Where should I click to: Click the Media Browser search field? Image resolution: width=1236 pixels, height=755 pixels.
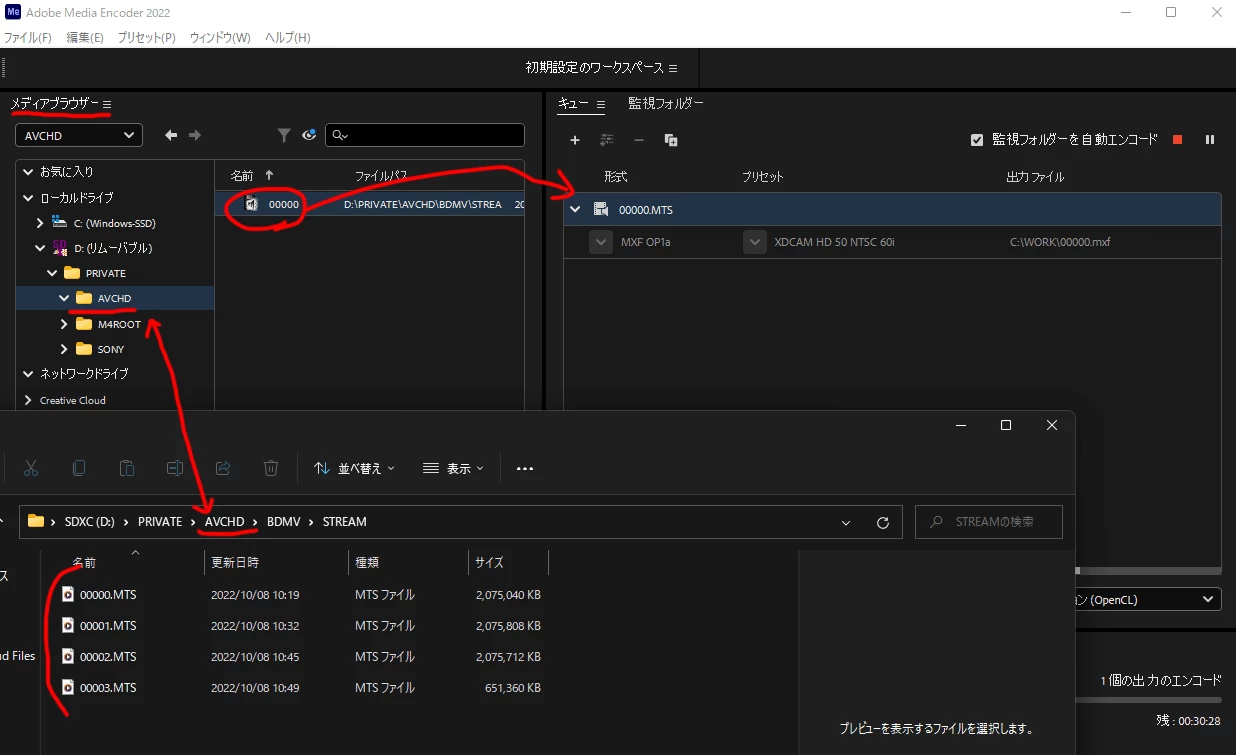pos(425,135)
